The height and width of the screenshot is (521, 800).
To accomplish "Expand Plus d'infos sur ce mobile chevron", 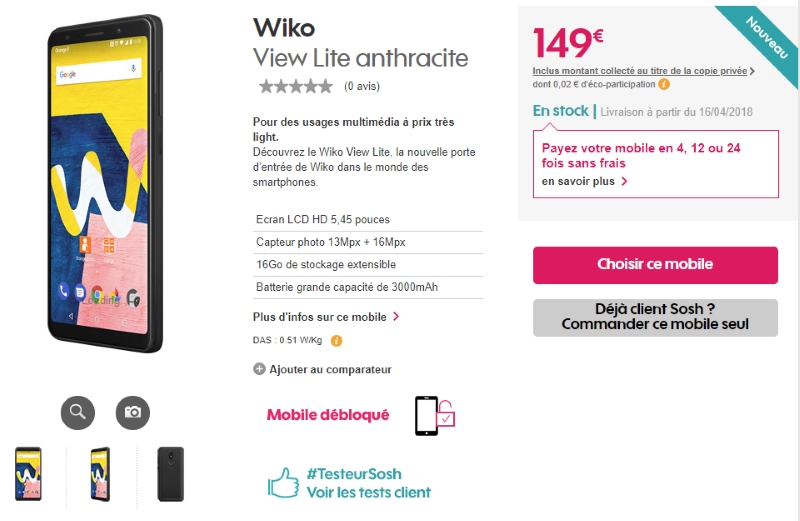I will coord(396,317).
